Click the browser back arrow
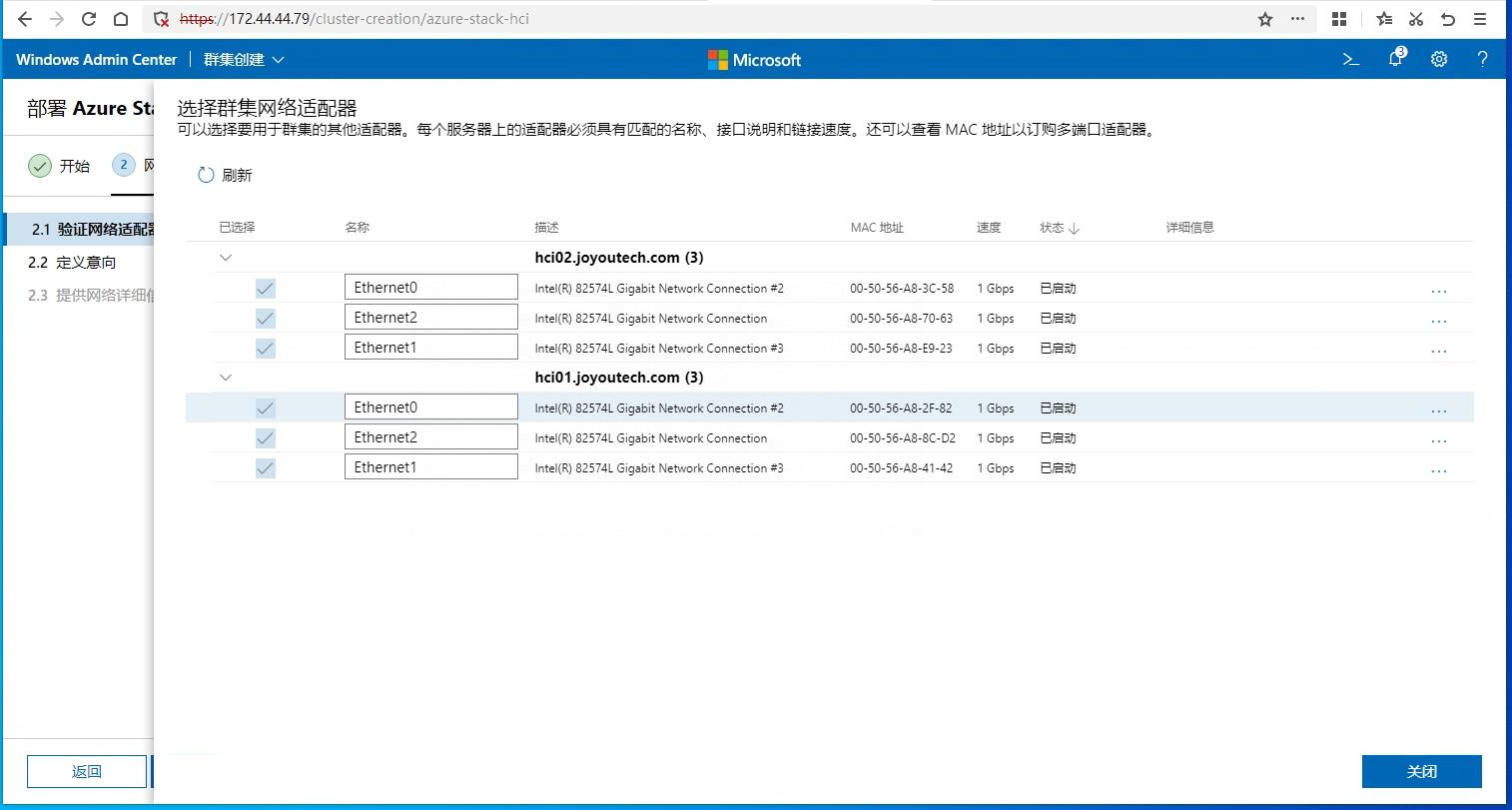The image size is (1512, 810). [x=25, y=19]
